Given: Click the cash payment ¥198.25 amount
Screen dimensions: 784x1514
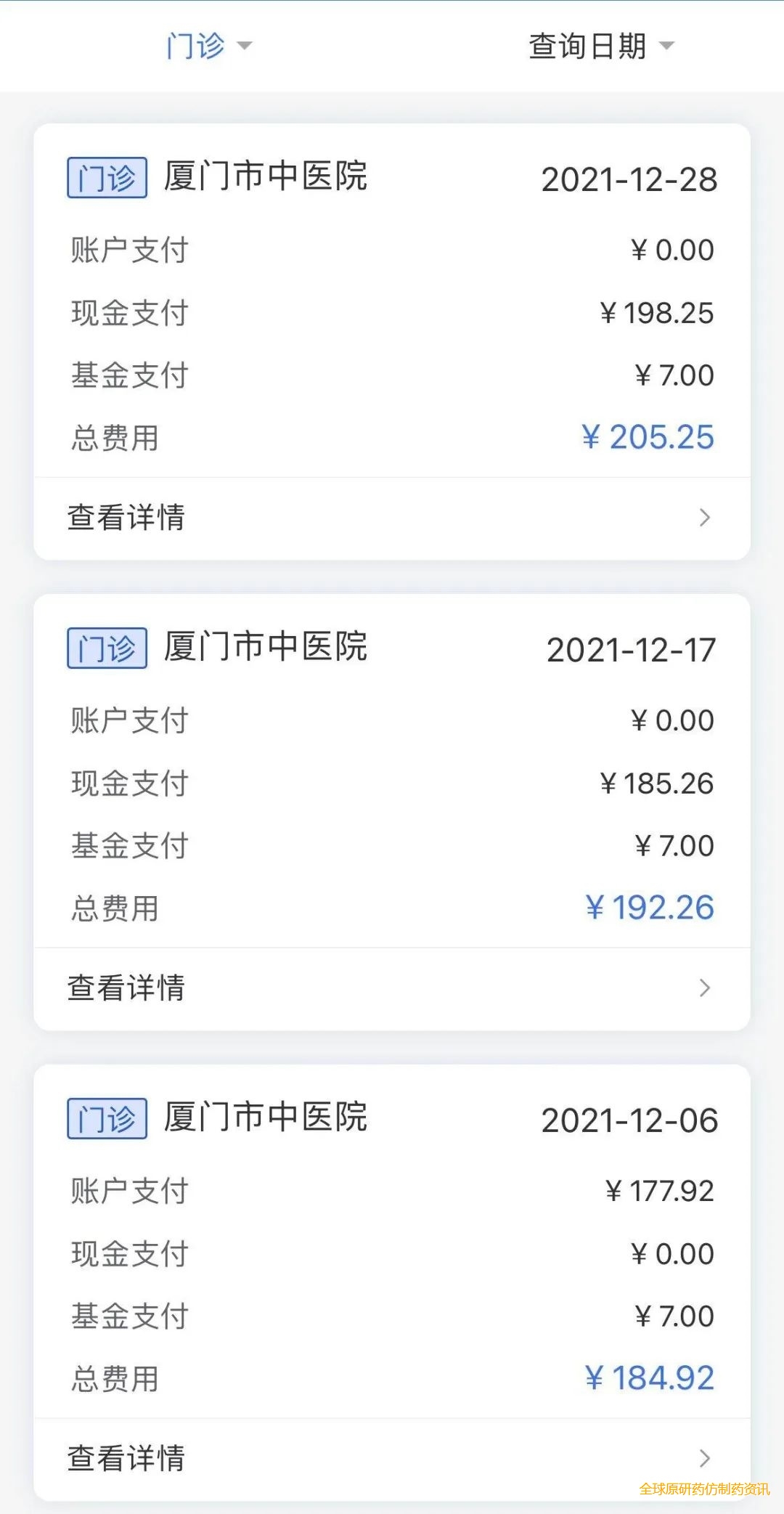Looking at the screenshot, I should pos(657,313).
